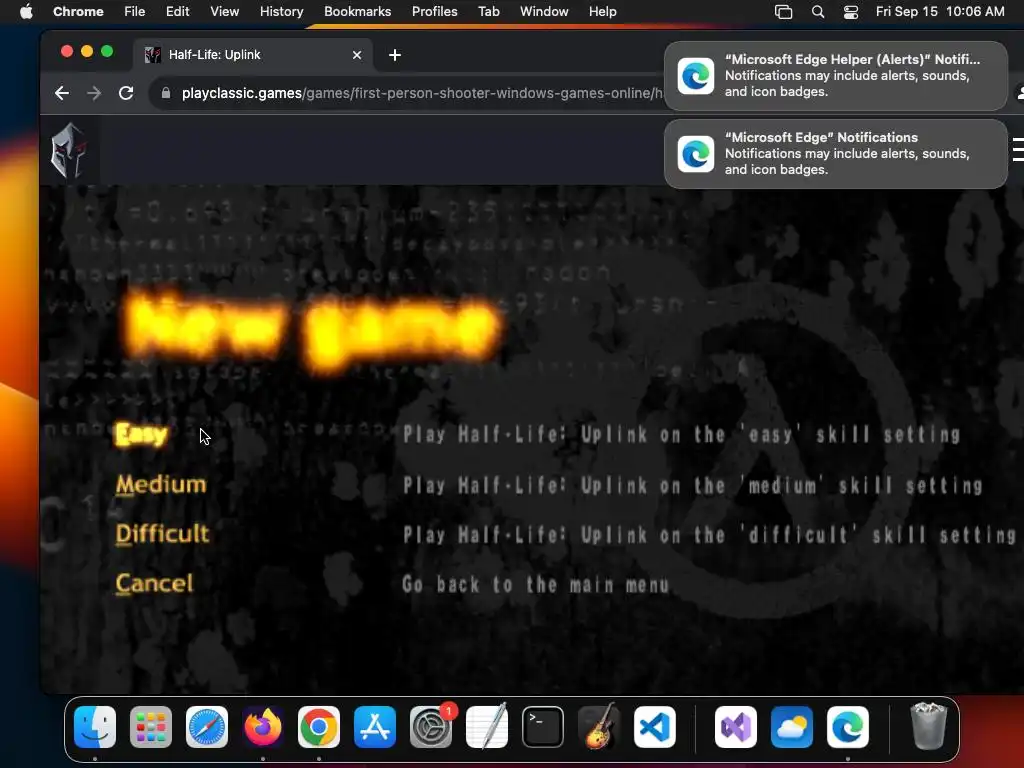Screen dimensions: 1024x768
Task: Reload the current page
Action: [126, 93]
